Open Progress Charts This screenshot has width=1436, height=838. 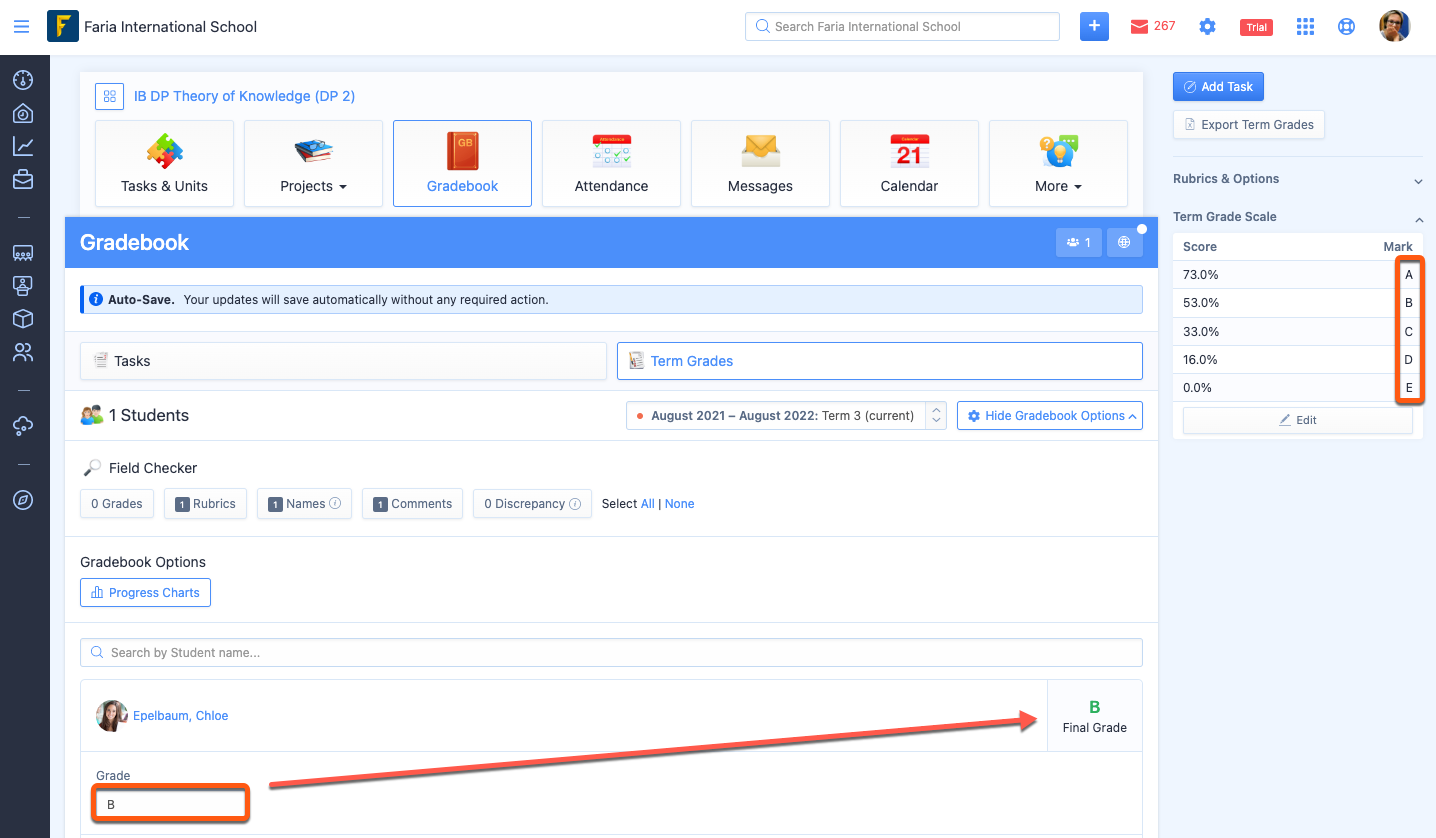click(145, 593)
